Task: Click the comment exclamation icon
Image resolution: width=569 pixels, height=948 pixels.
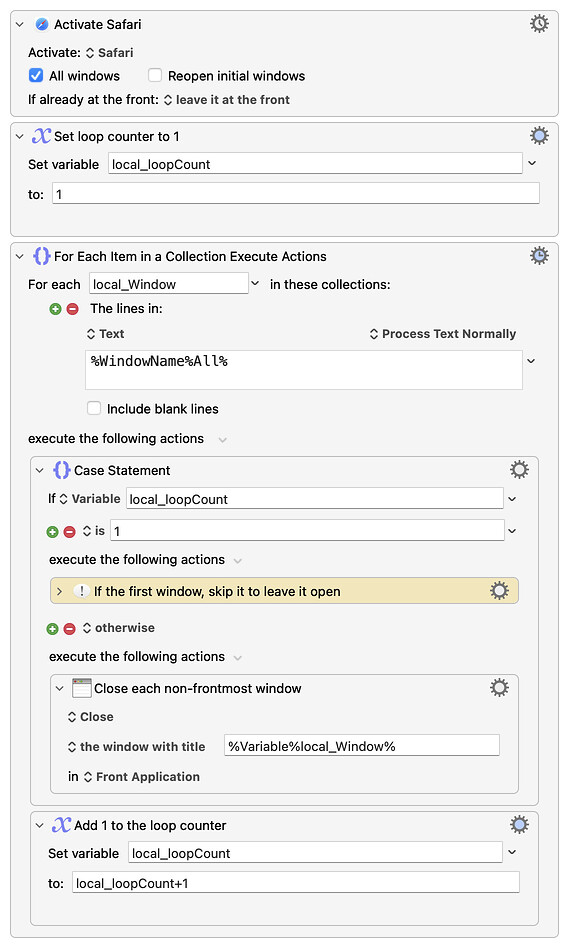Action: 81,591
